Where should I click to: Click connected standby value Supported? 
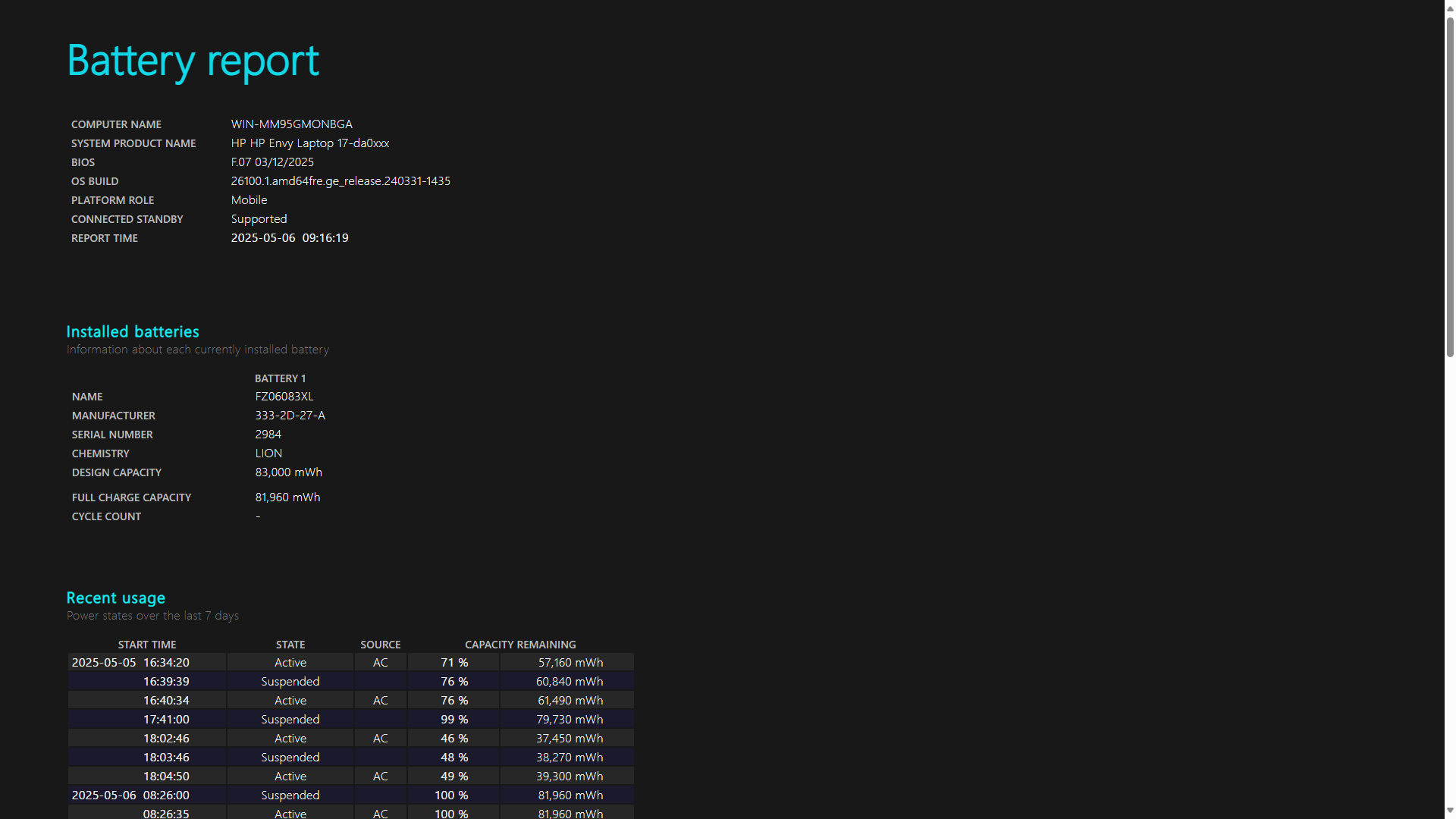259,219
